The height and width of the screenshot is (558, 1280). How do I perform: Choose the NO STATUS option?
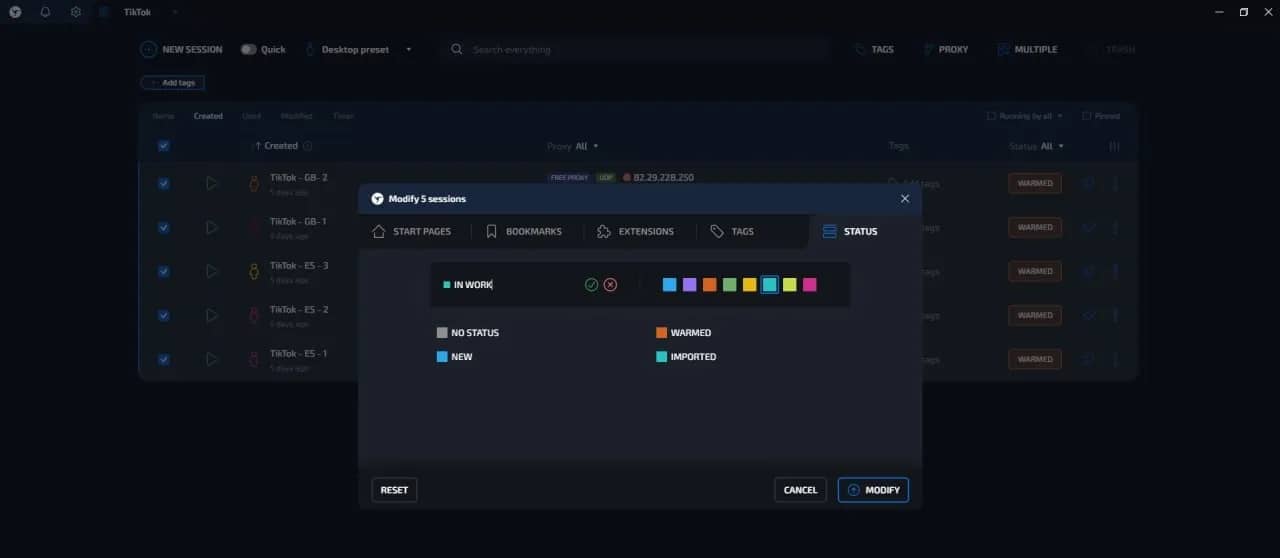point(468,333)
